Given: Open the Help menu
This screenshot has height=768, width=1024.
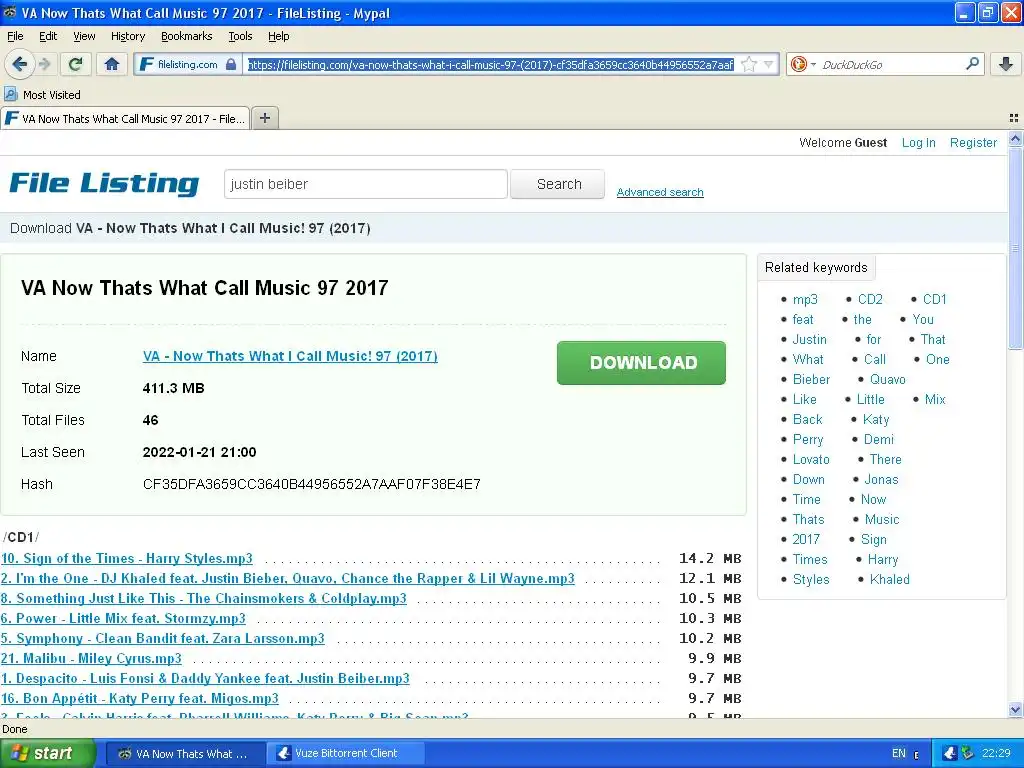Looking at the screenshot, I should [x=278, y=36].
